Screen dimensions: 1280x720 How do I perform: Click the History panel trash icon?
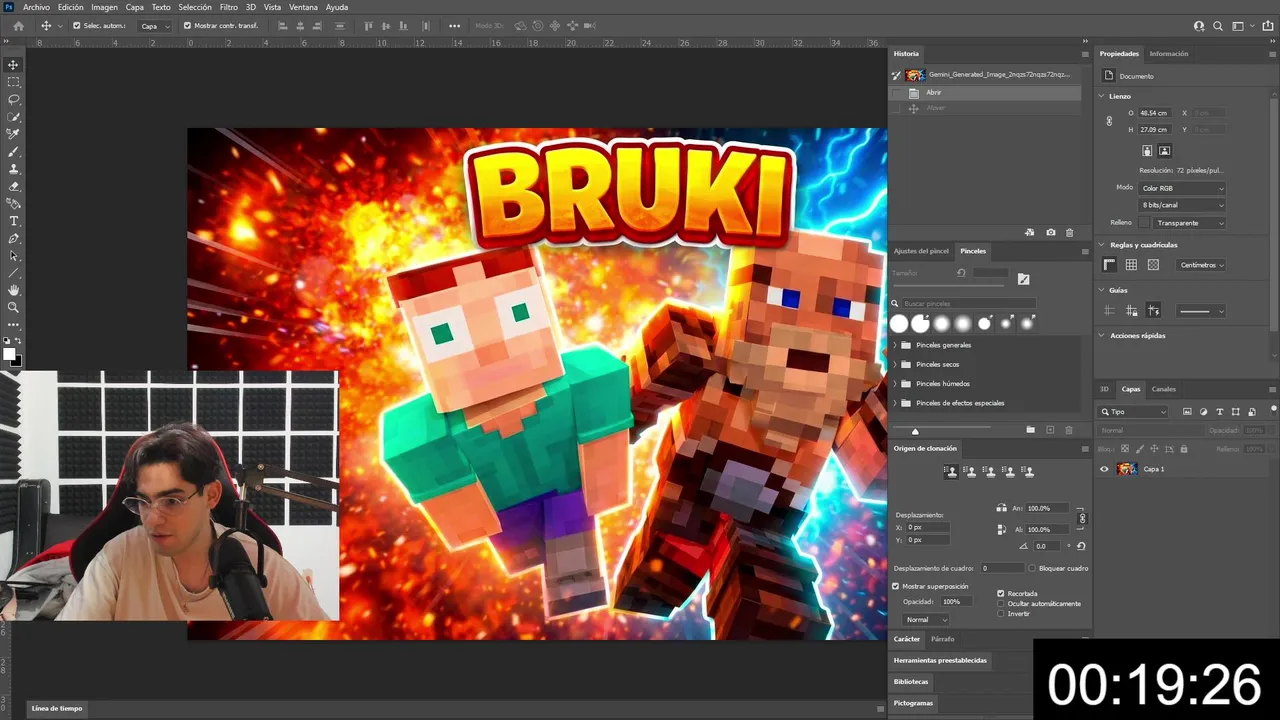(x=1069, y=232)
